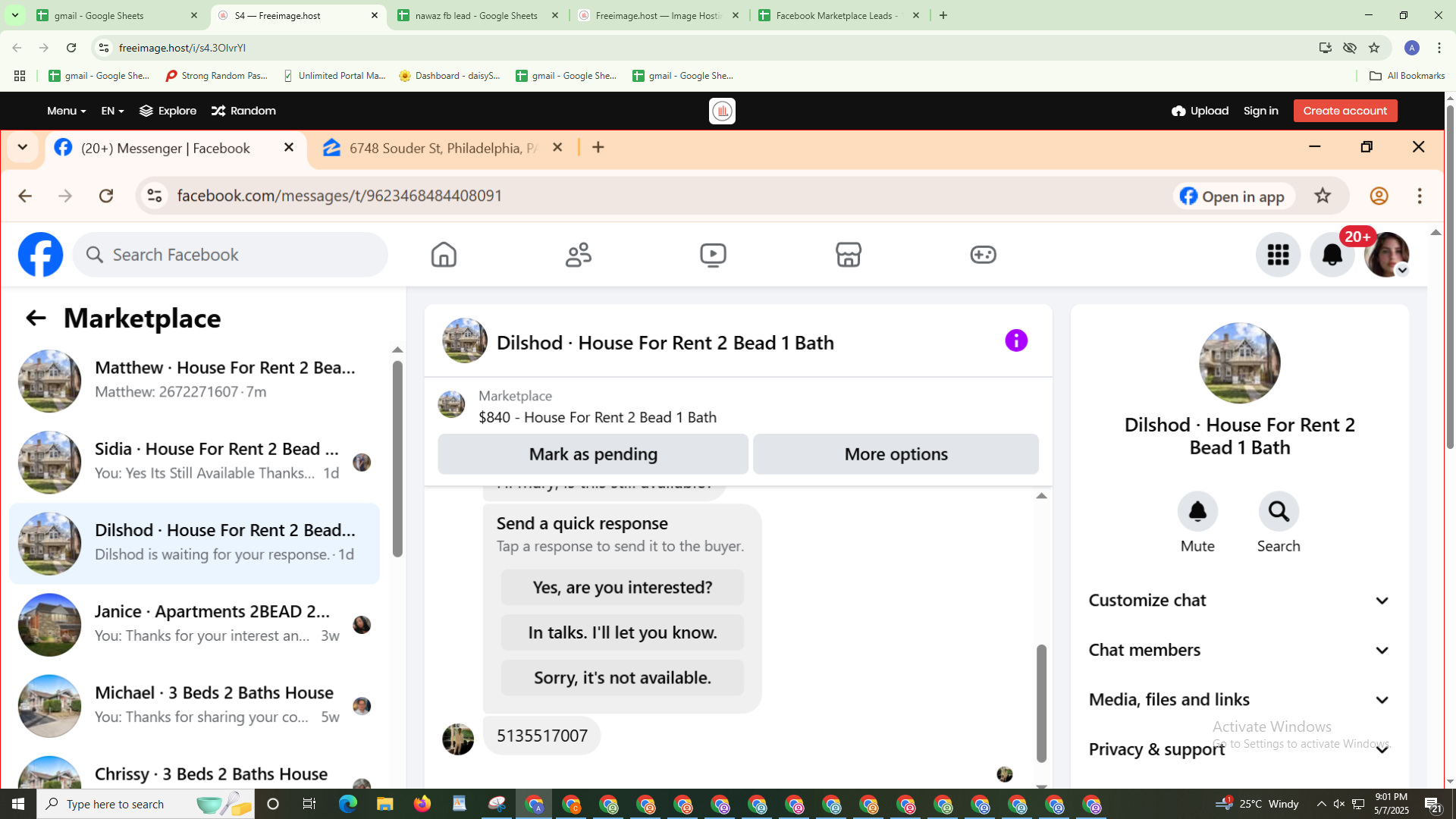This screenshot has height=819, width=1456.
Task: Open Facebook Watch video icon
Action: 713,255
